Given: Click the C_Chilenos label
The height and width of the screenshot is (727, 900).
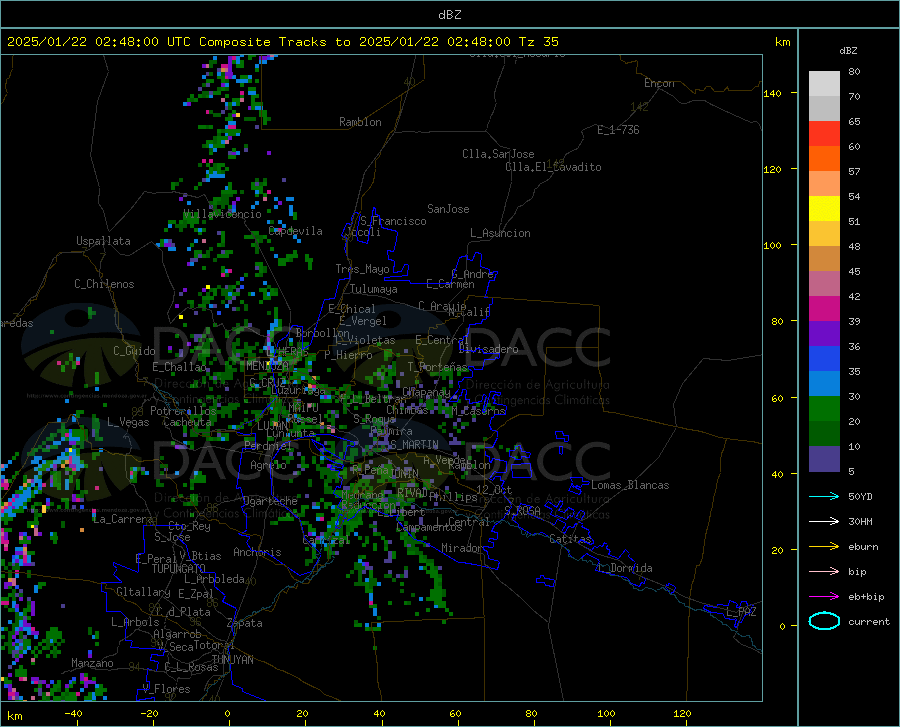Looking at the screenshot, I should pyautogui.click(x=104, y=283).
